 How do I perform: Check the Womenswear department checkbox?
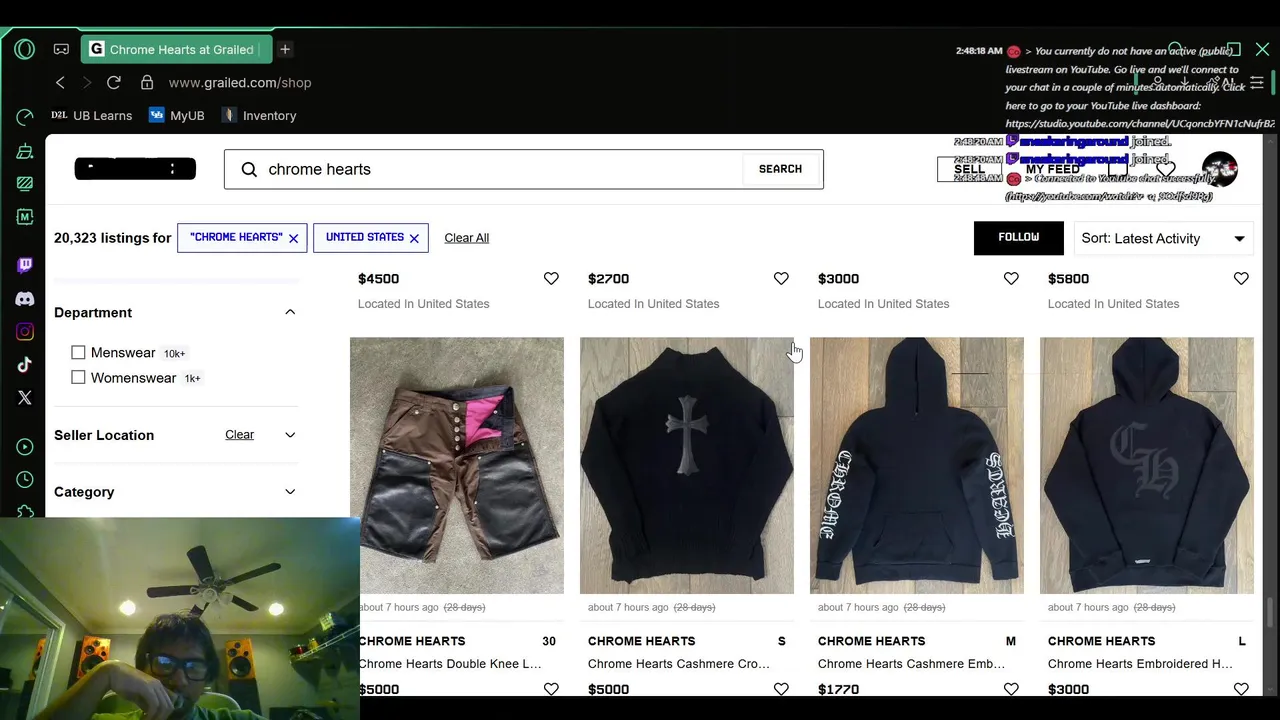pos(78,377)
